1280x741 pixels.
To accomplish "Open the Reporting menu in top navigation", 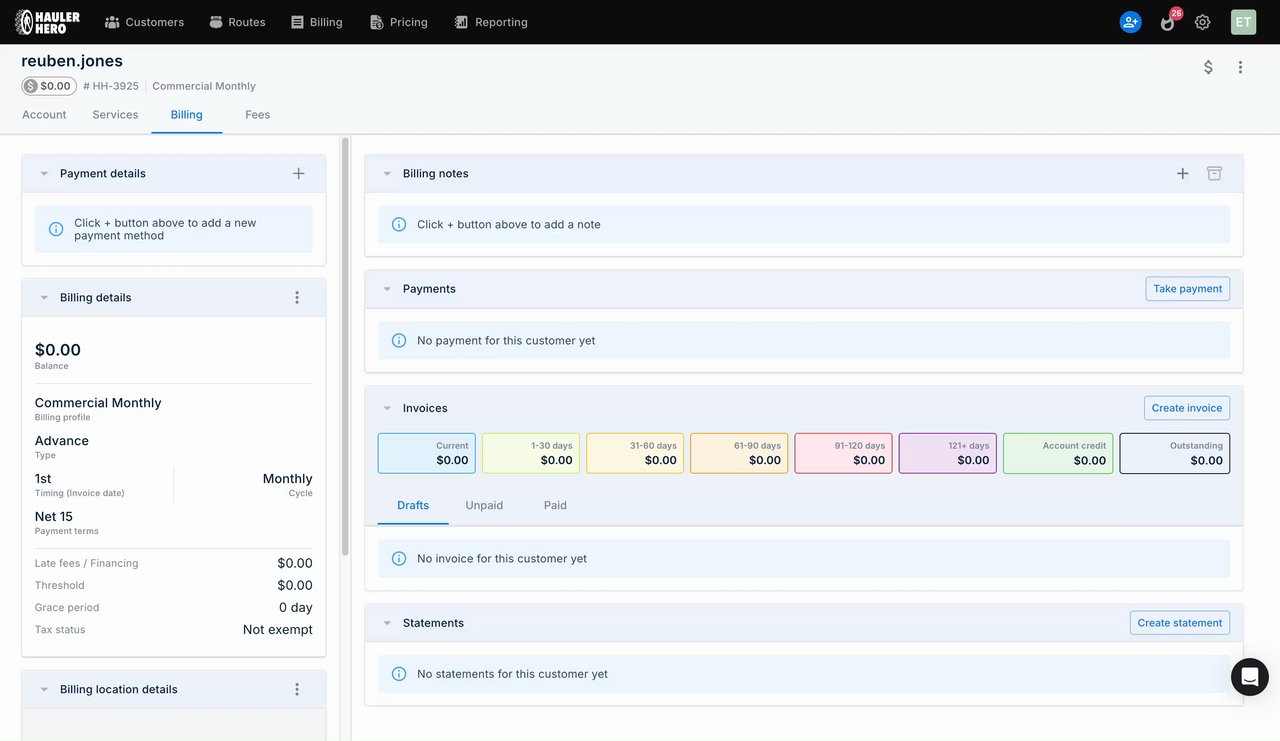I will [x=490, y=22].
